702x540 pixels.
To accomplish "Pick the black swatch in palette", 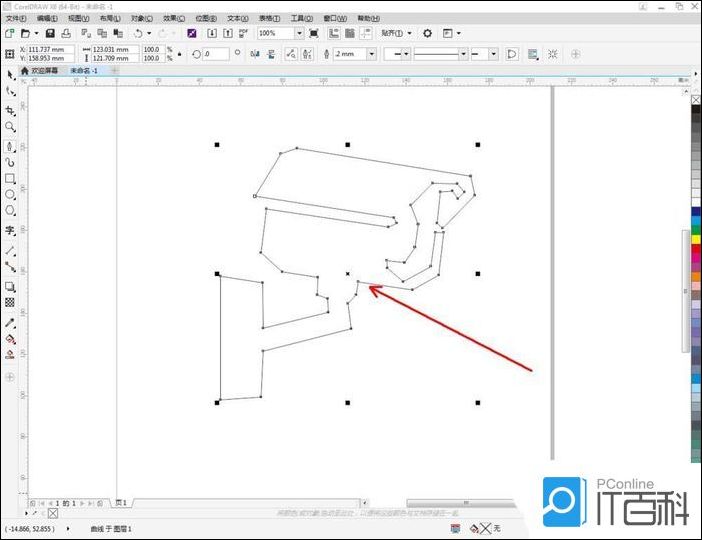I will 696,109.
